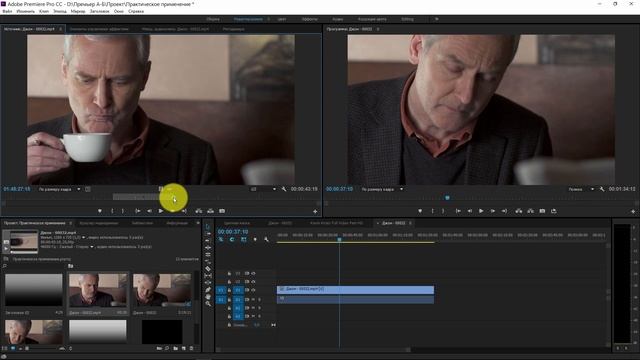Viewport: 640px width, 360px height.
Task: Open Source monitor settings wrench
Action: [x=284, y=189]
